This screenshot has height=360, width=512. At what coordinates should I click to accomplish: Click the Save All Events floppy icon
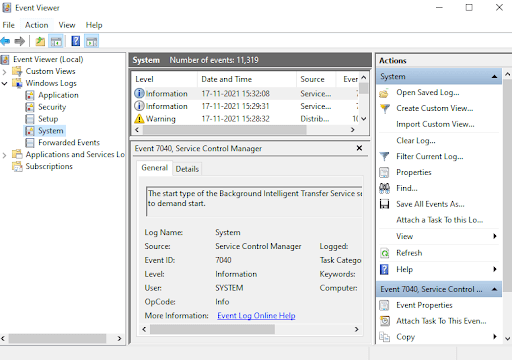click(384, 204)
